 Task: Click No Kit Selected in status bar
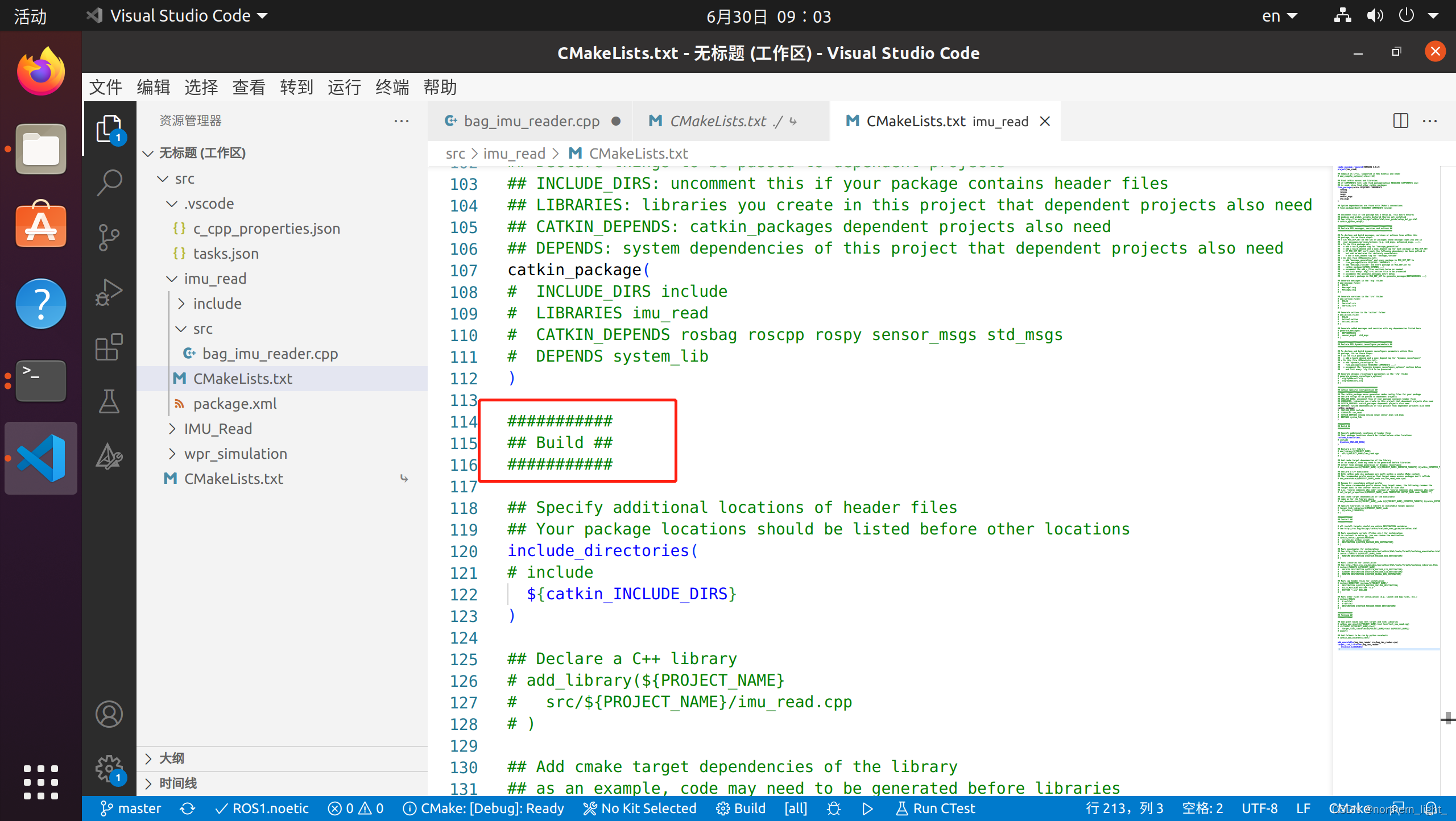point(640,808)
